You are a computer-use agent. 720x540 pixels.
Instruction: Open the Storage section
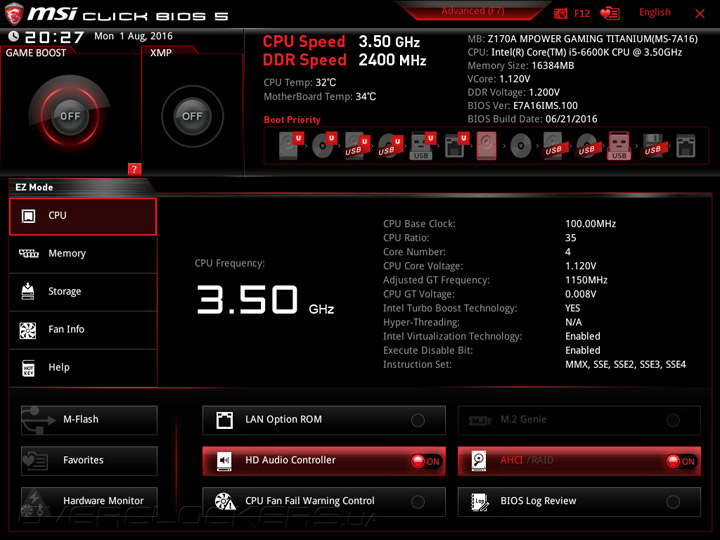tap(83, 292)
